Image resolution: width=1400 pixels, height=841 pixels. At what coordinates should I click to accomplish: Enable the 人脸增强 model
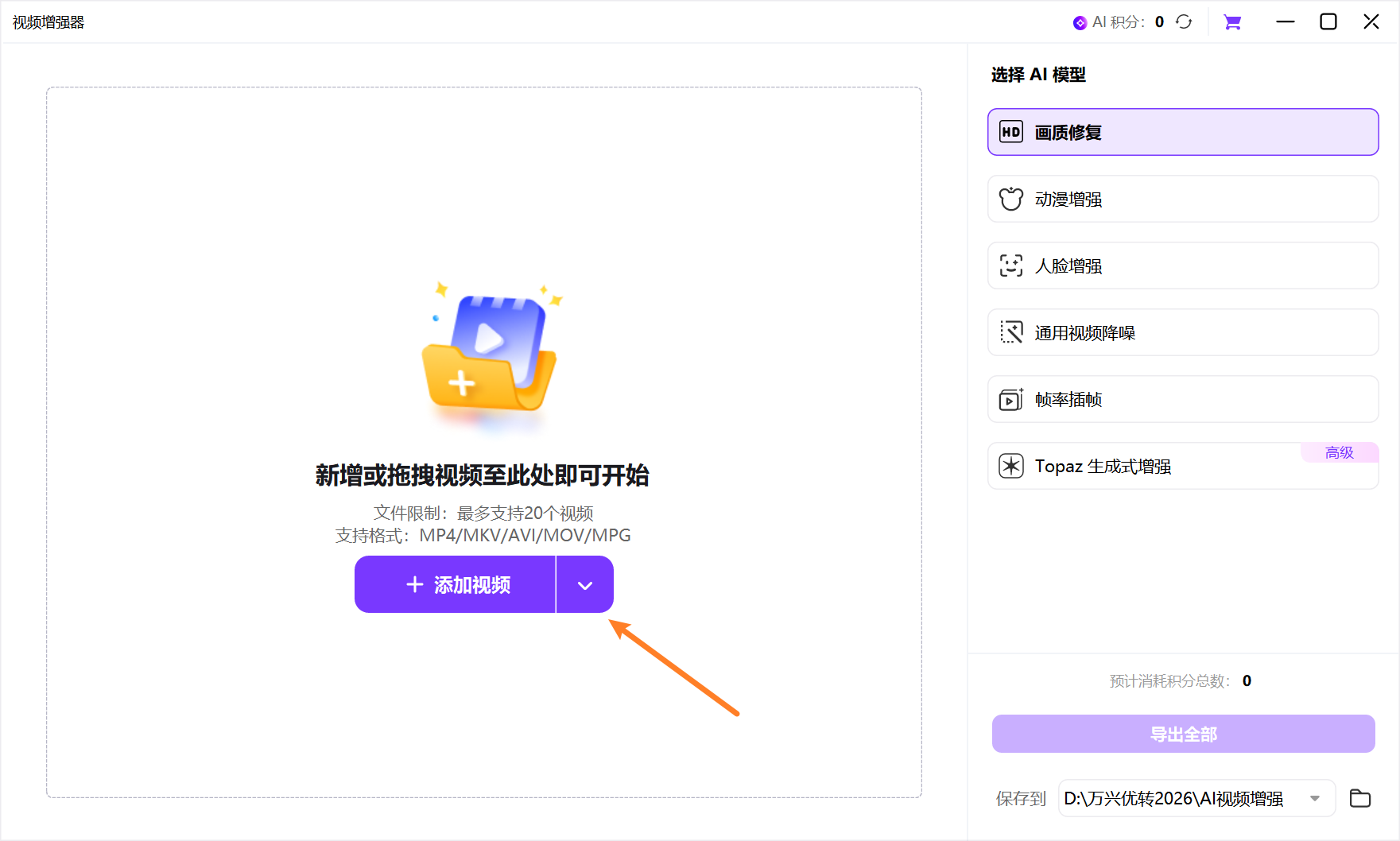(x=1153, y=265)
